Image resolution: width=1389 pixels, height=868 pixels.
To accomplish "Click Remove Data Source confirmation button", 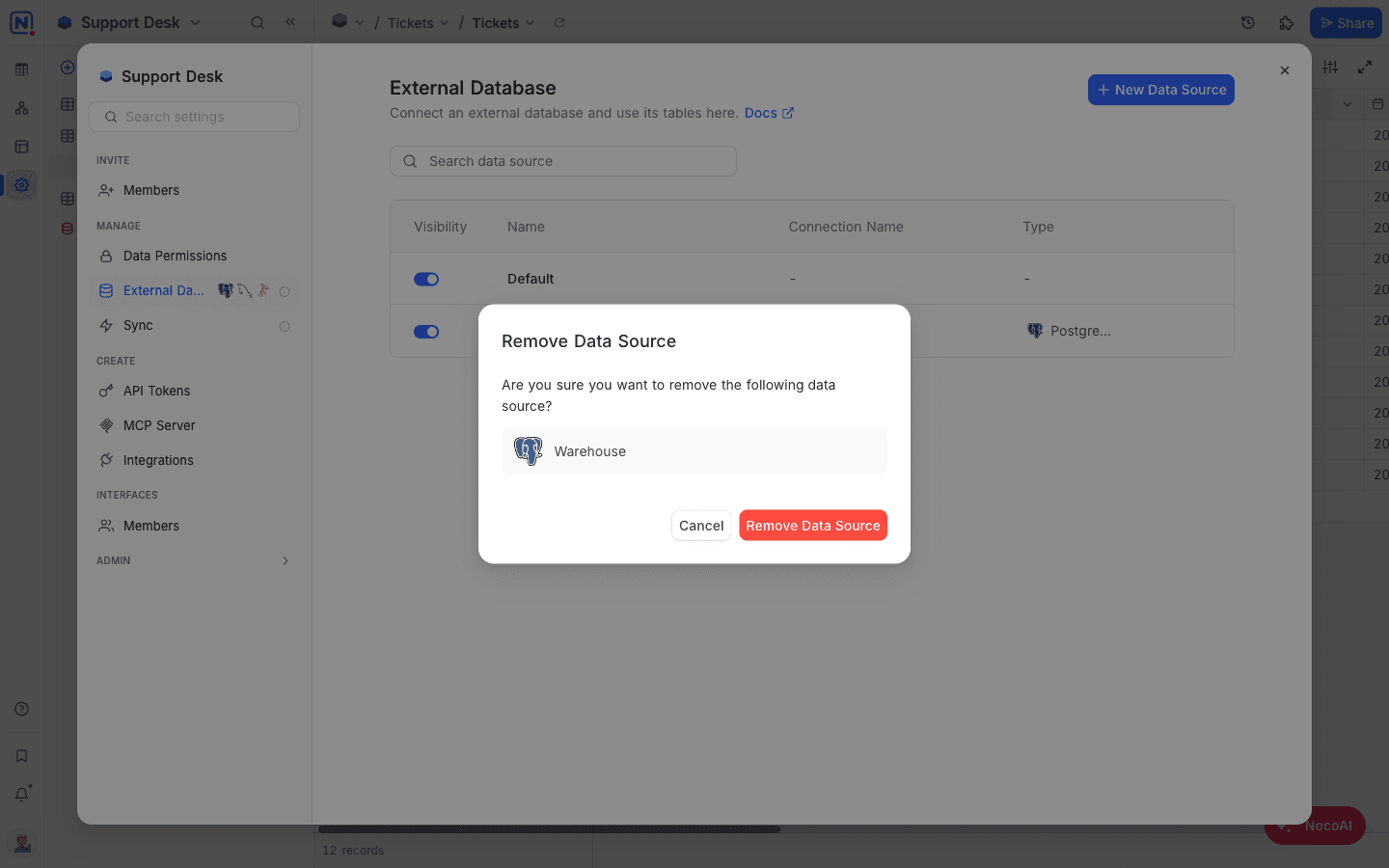I will click(x=812, y=526).
